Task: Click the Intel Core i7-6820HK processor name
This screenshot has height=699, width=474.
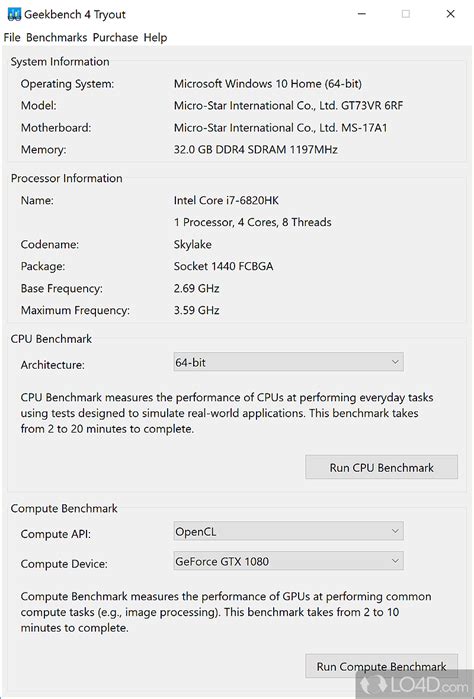Action: tap(226, 200)
